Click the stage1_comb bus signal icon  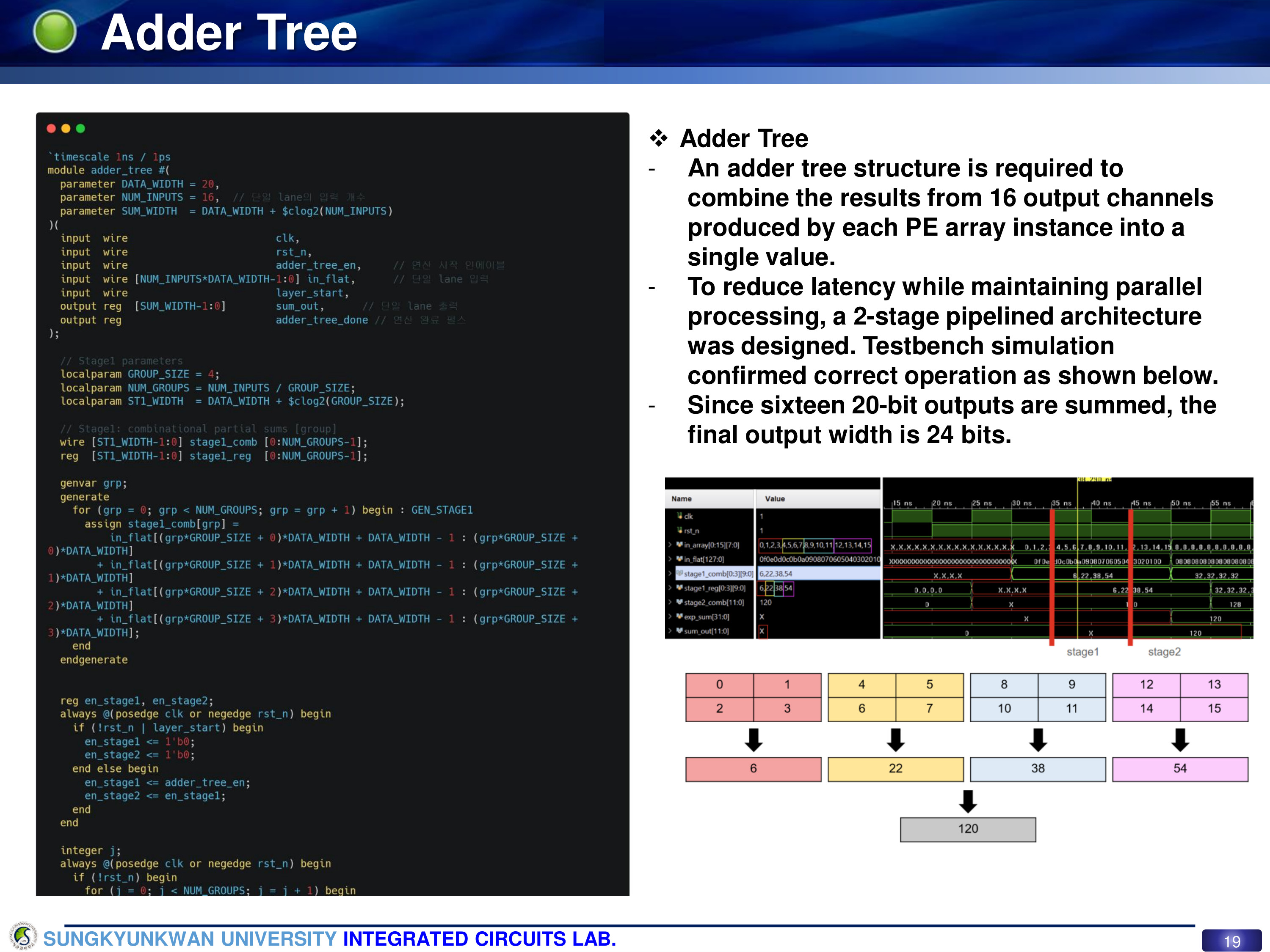click(679, 573)
